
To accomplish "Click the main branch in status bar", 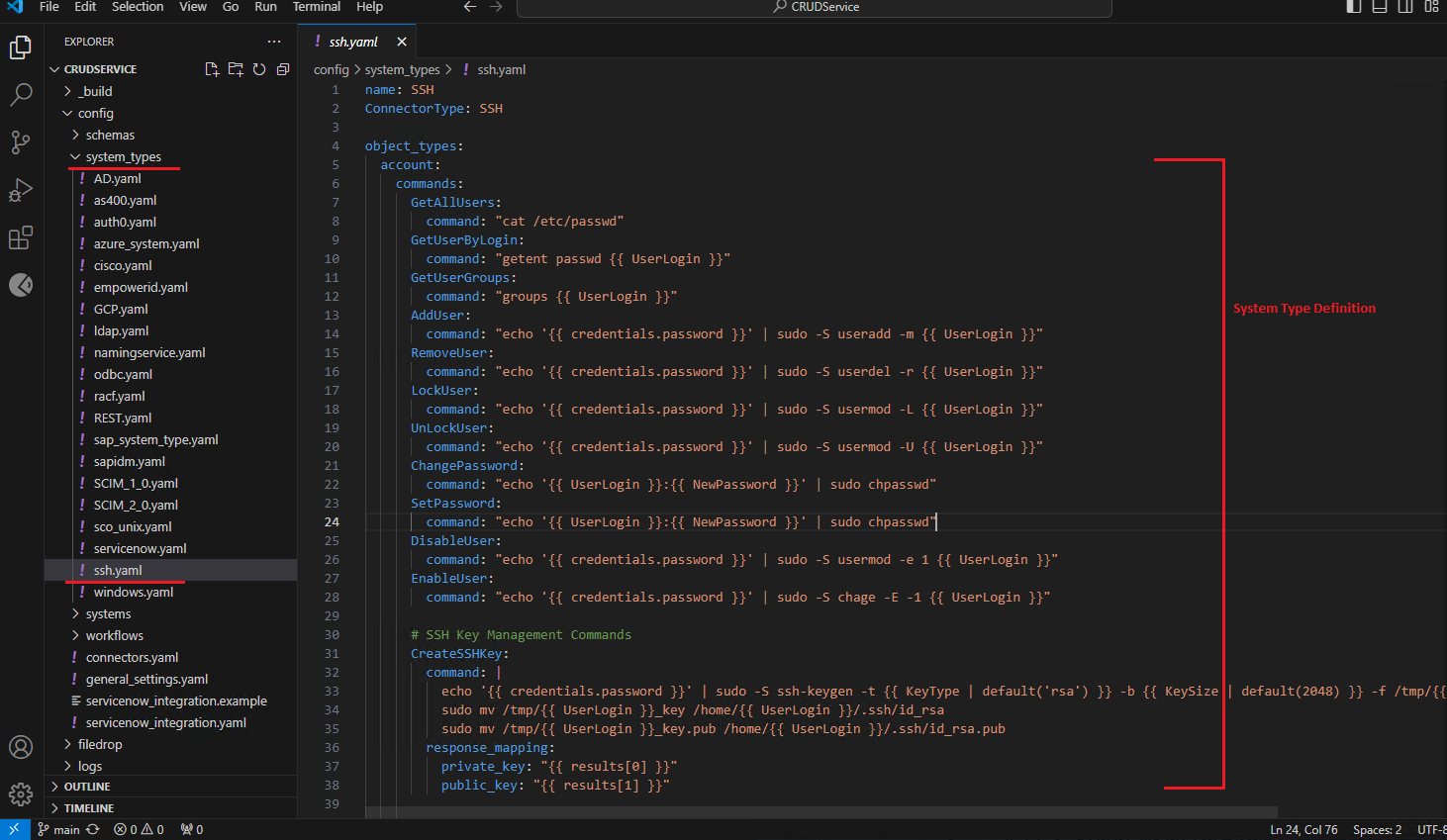I will pos(58,829).
